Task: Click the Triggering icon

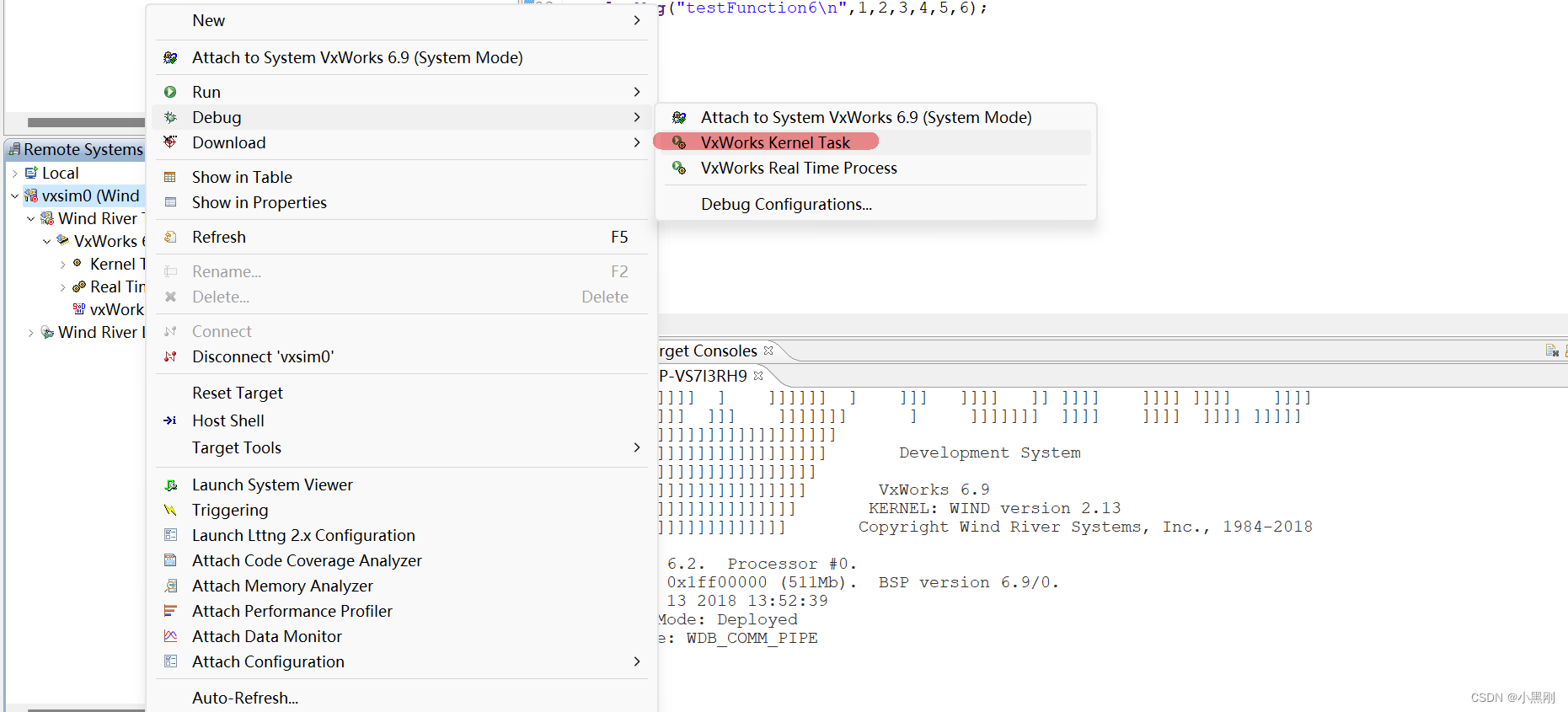Action: tap(170, 510)
